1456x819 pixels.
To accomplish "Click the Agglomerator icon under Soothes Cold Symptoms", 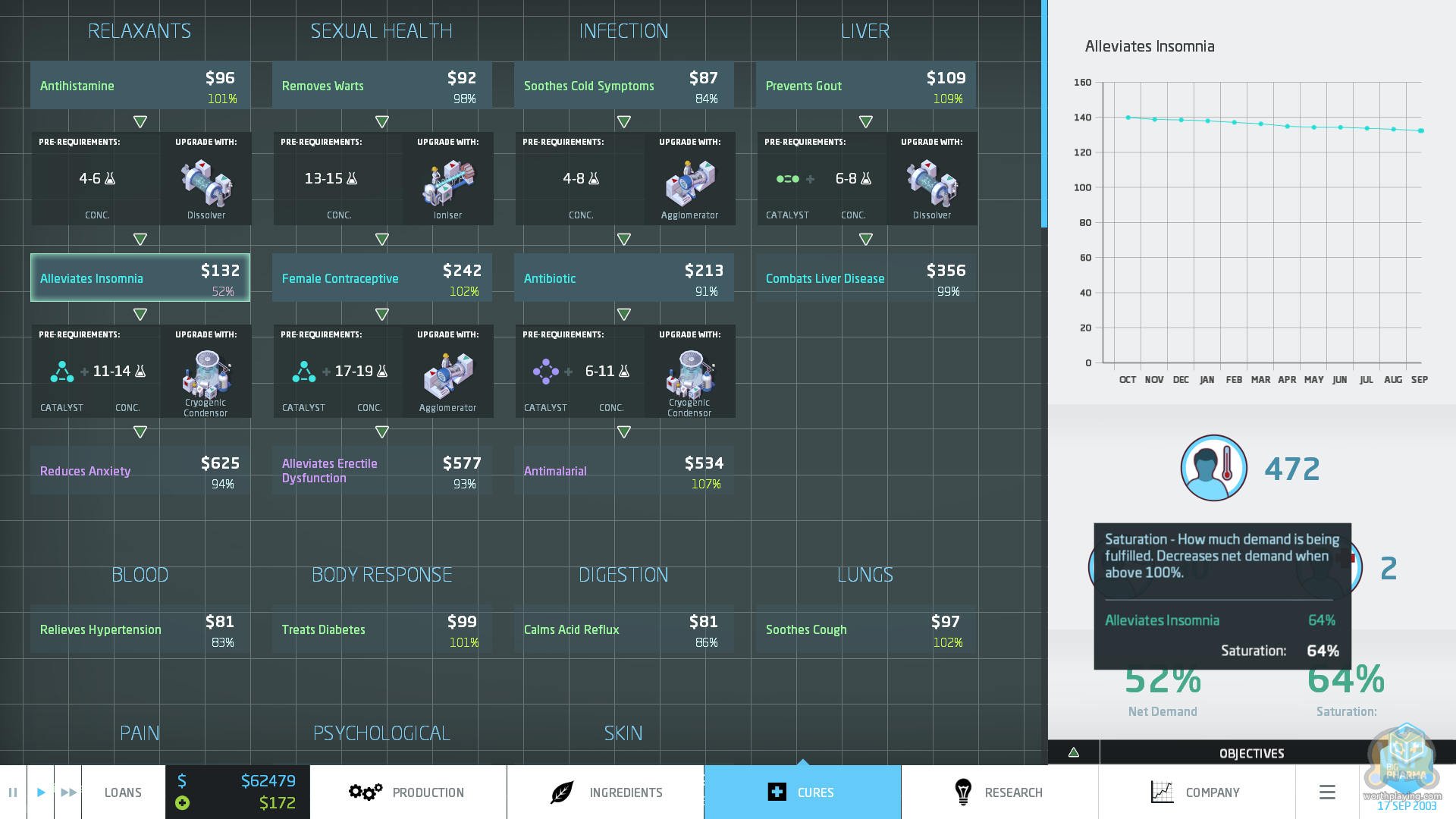I will click(689, 182).
